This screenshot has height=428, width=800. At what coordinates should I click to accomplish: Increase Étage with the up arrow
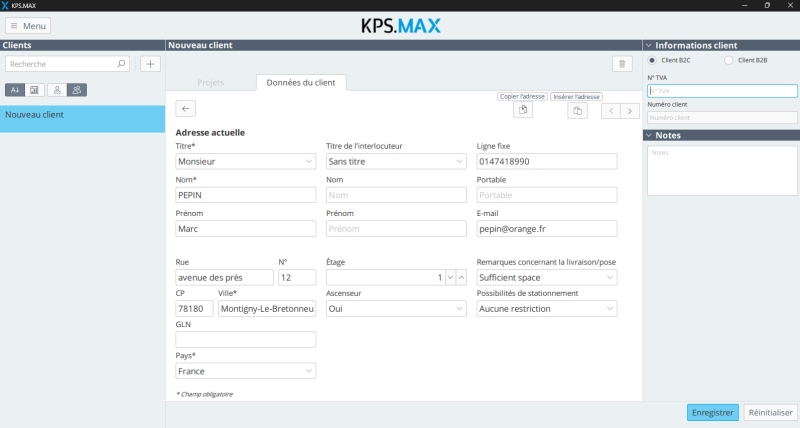[461, 278]
